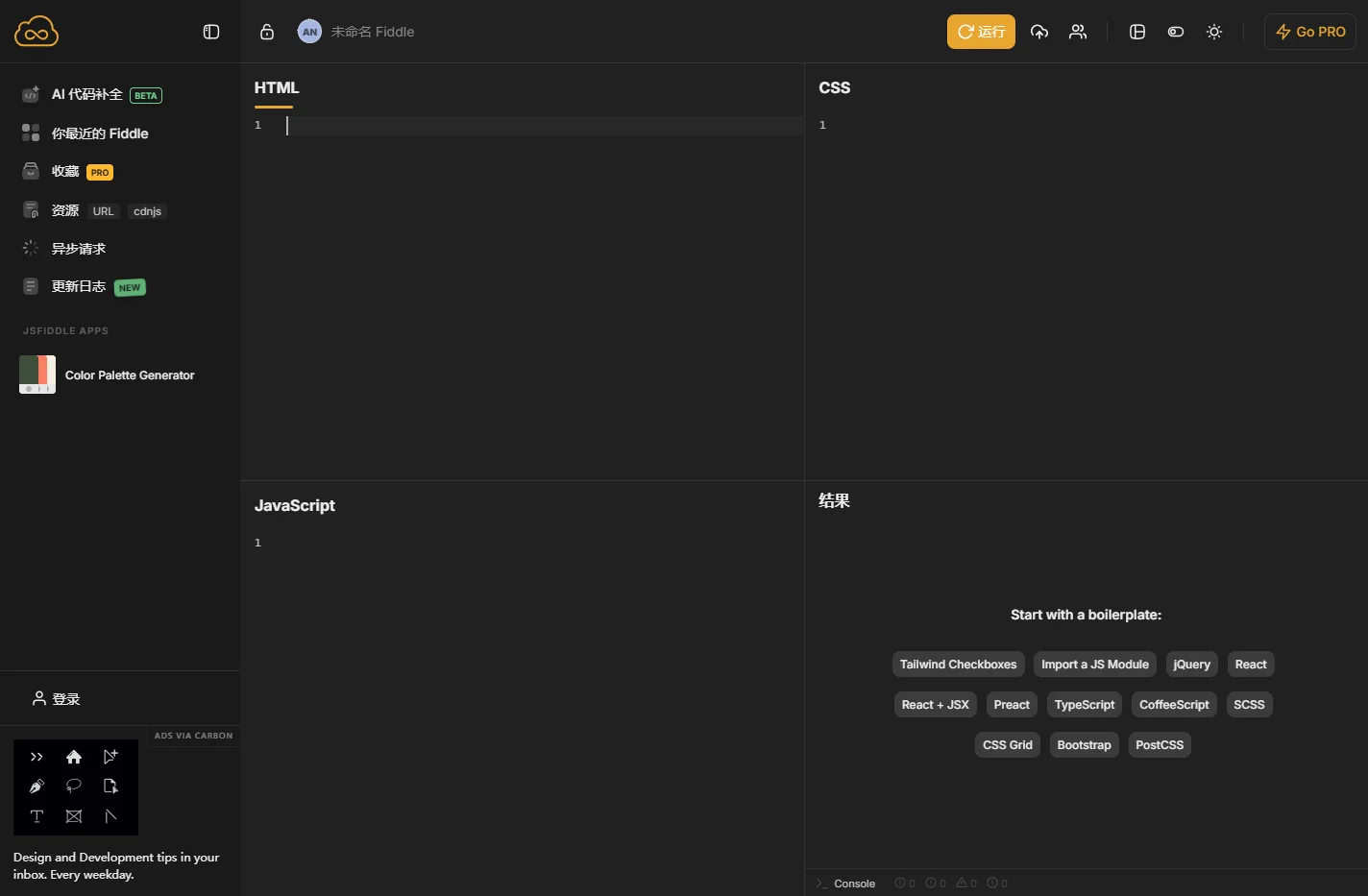1368x896 pixels.
Task: Select the Import a JS Module boilerplate
Action: [x=1095, y=665]
